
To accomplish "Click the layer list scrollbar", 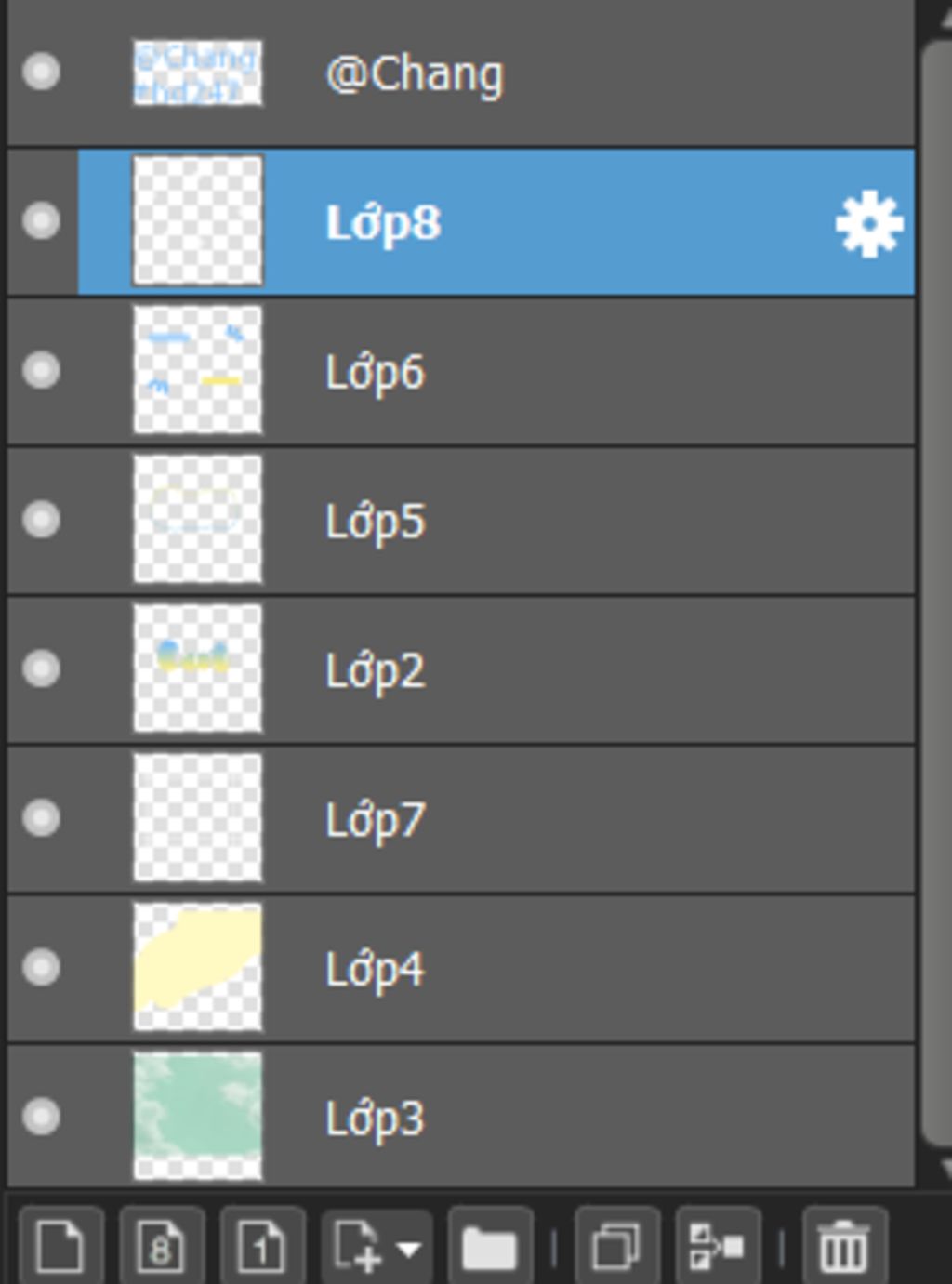I will (x=937, y=595).
